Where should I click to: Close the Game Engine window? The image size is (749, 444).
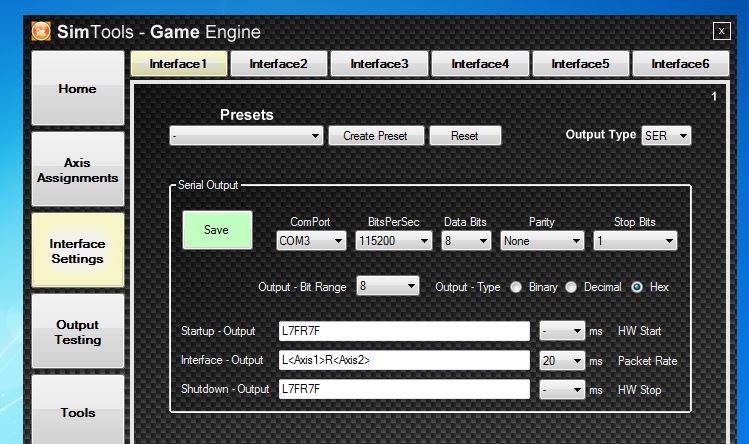point(721,32)
